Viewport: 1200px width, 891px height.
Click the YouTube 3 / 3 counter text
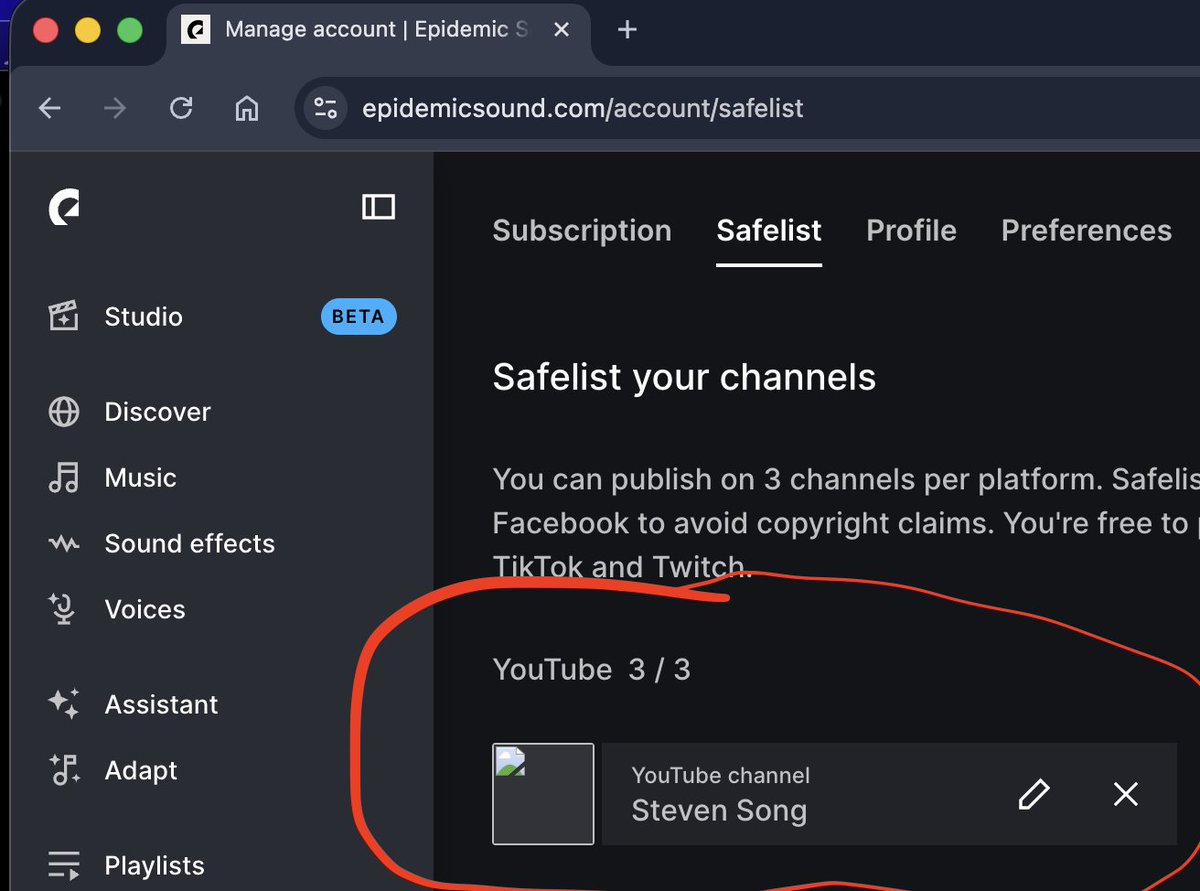(591, 669)
